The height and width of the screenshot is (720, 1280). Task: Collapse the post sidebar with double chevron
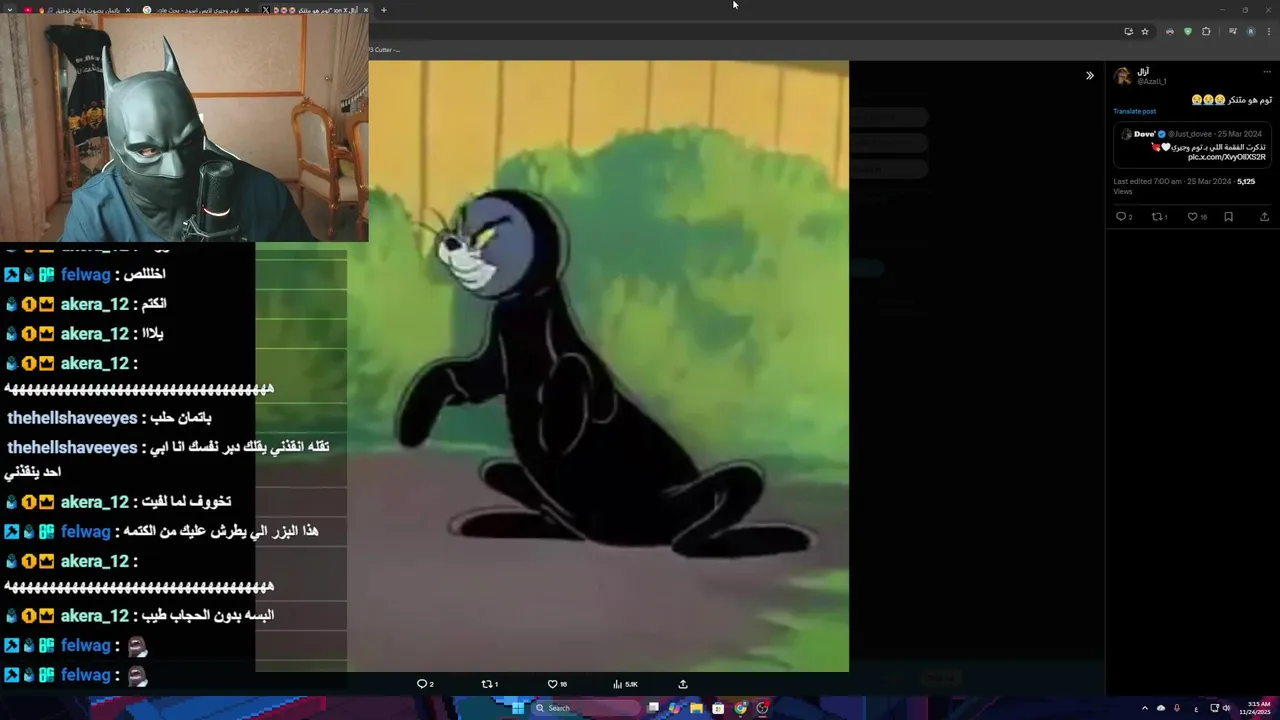[x=1090, y=75]
